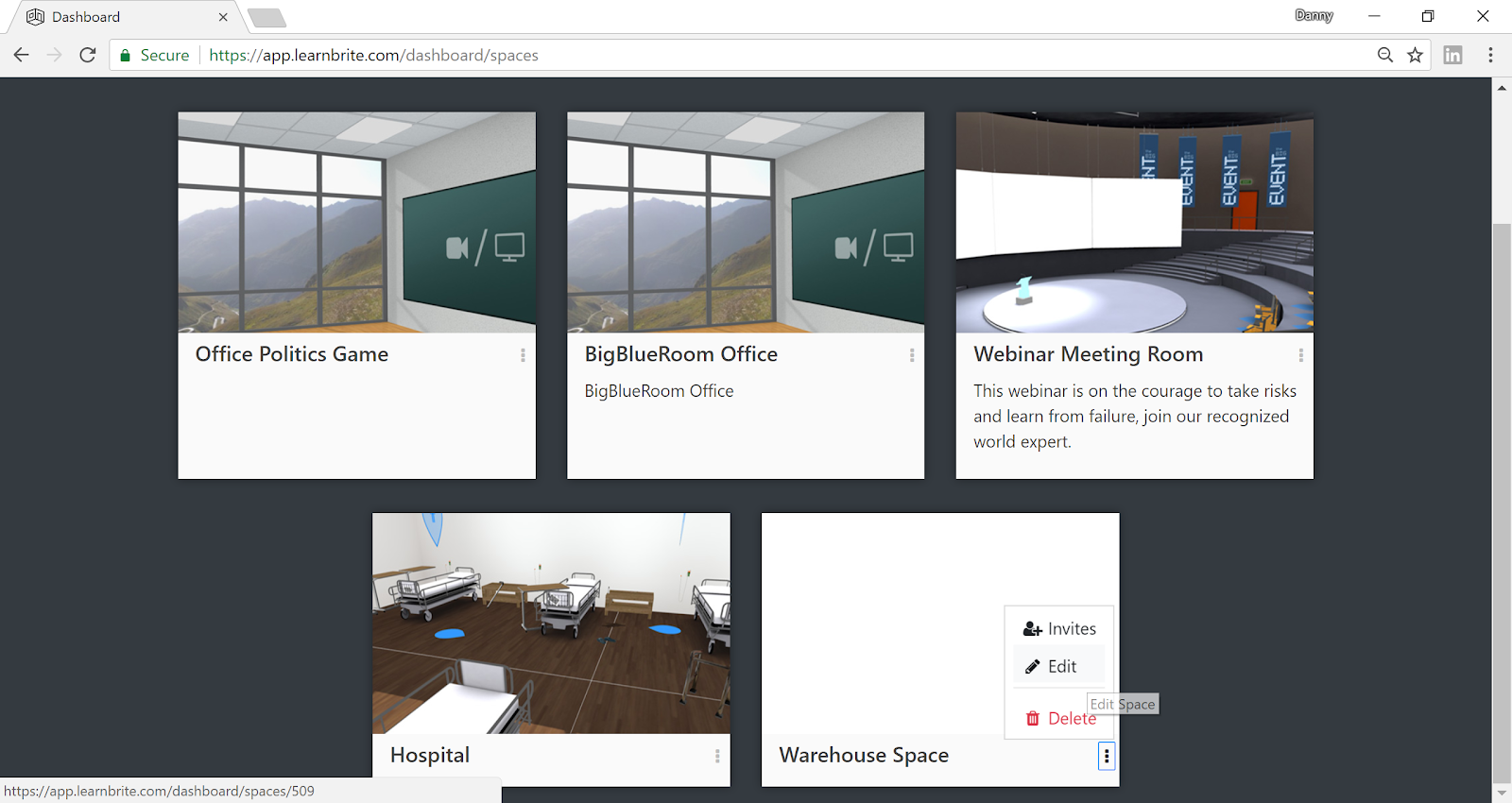Open options menu for Hospital space
The image size is (1512, 803).
pos(717,756)
